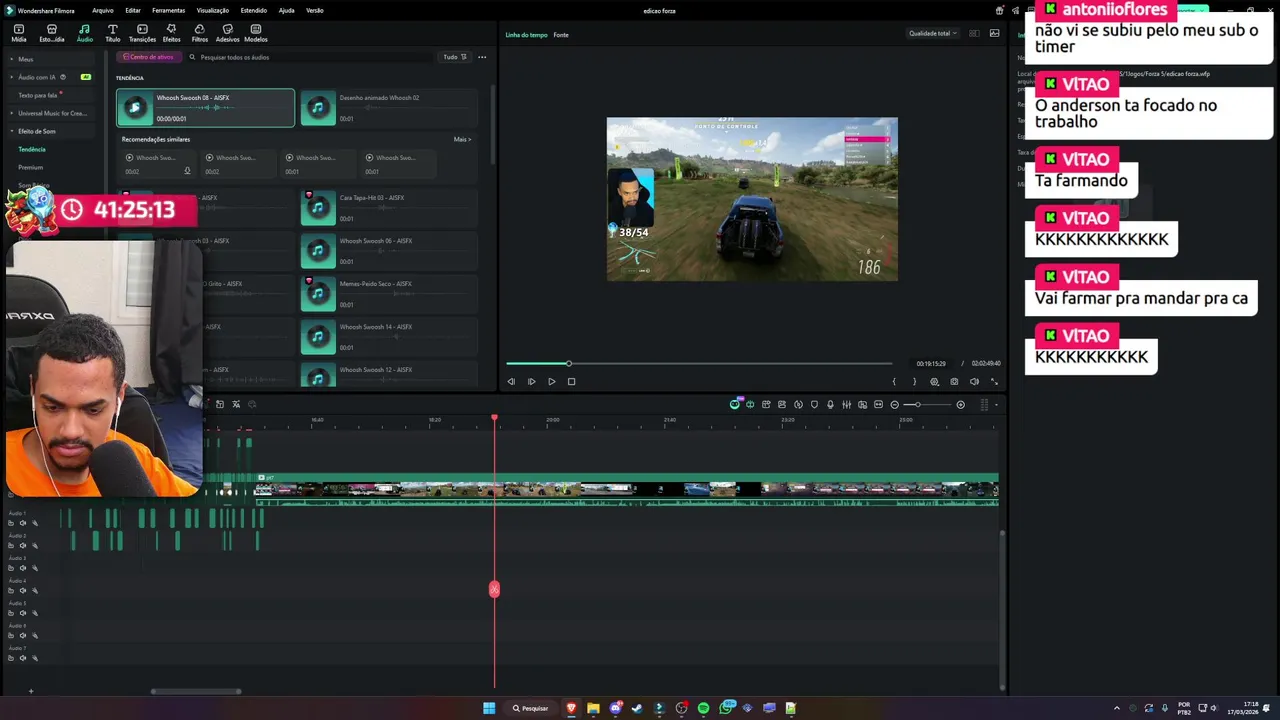Play preview frame by frame forward

pos(531,381)
